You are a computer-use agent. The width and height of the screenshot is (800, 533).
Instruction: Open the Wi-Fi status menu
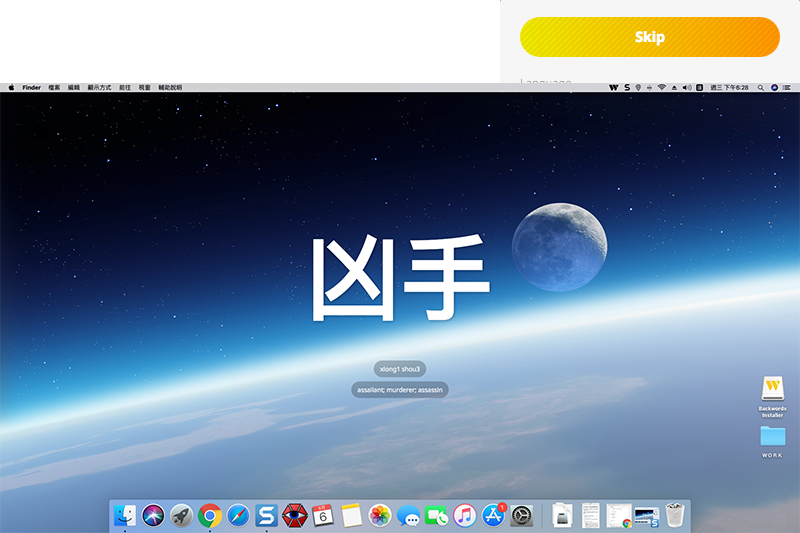(662, 87)
